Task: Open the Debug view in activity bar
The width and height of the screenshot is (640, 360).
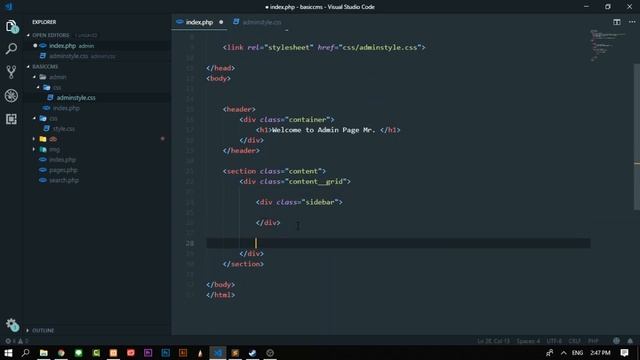Action: coord(11,96)
